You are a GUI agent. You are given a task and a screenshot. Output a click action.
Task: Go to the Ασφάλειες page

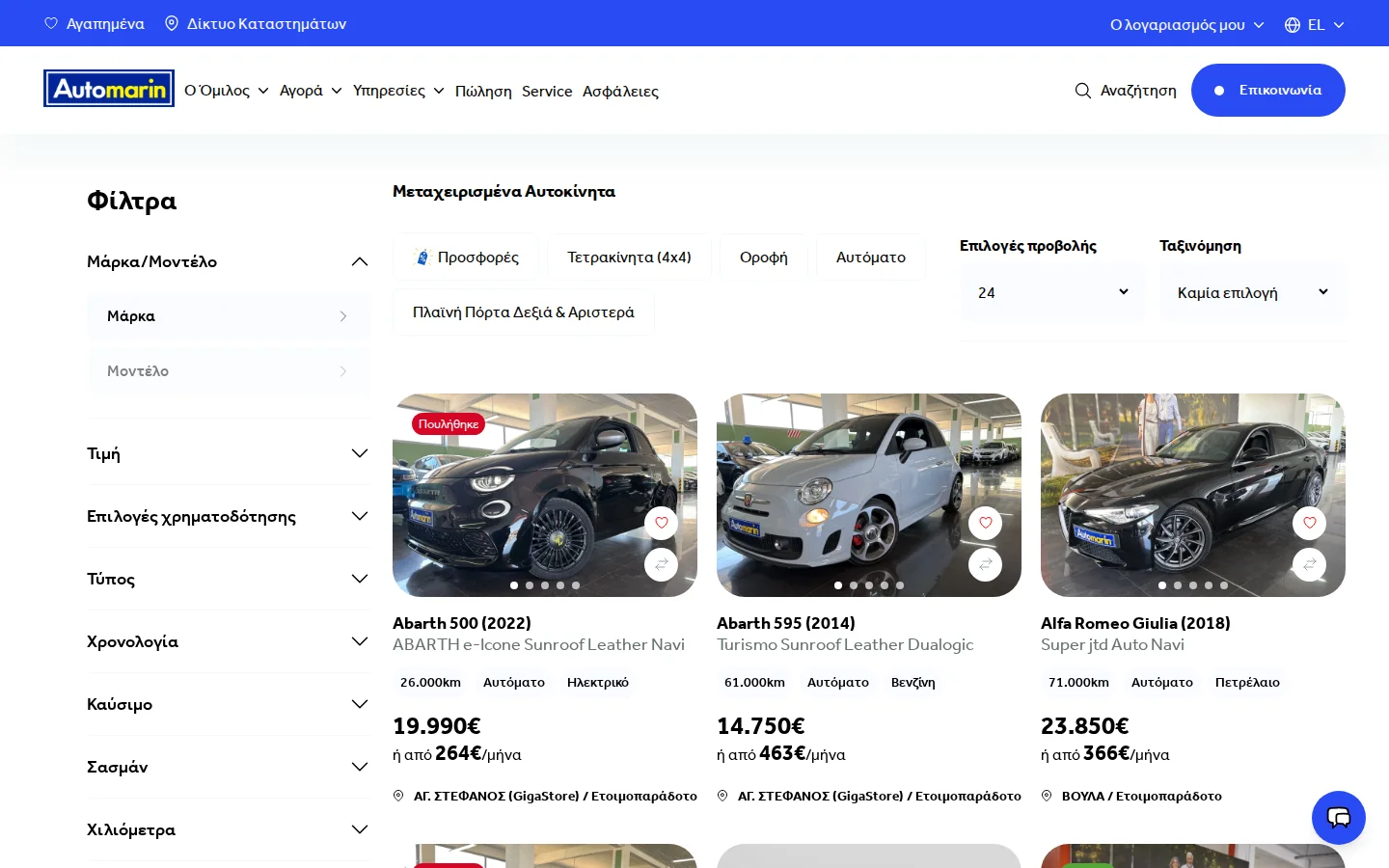(620, 91)
